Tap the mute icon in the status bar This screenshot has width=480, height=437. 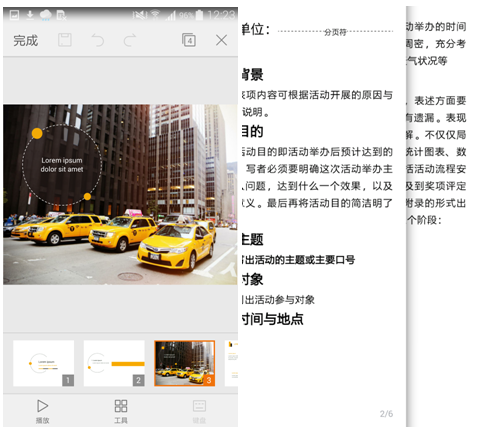139,15
